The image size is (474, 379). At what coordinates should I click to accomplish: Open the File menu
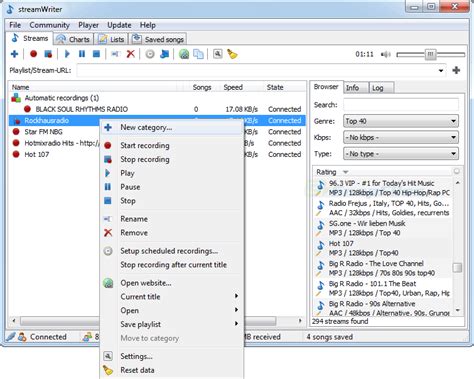click(15, 25)
